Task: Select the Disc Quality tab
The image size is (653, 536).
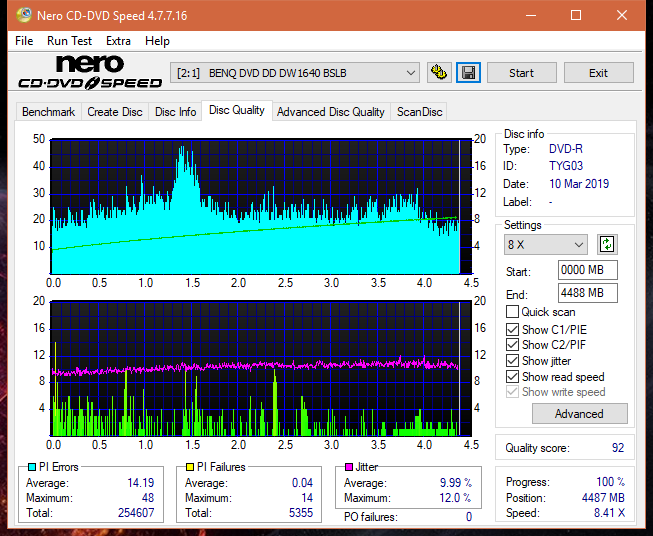Action: (237, 110)
